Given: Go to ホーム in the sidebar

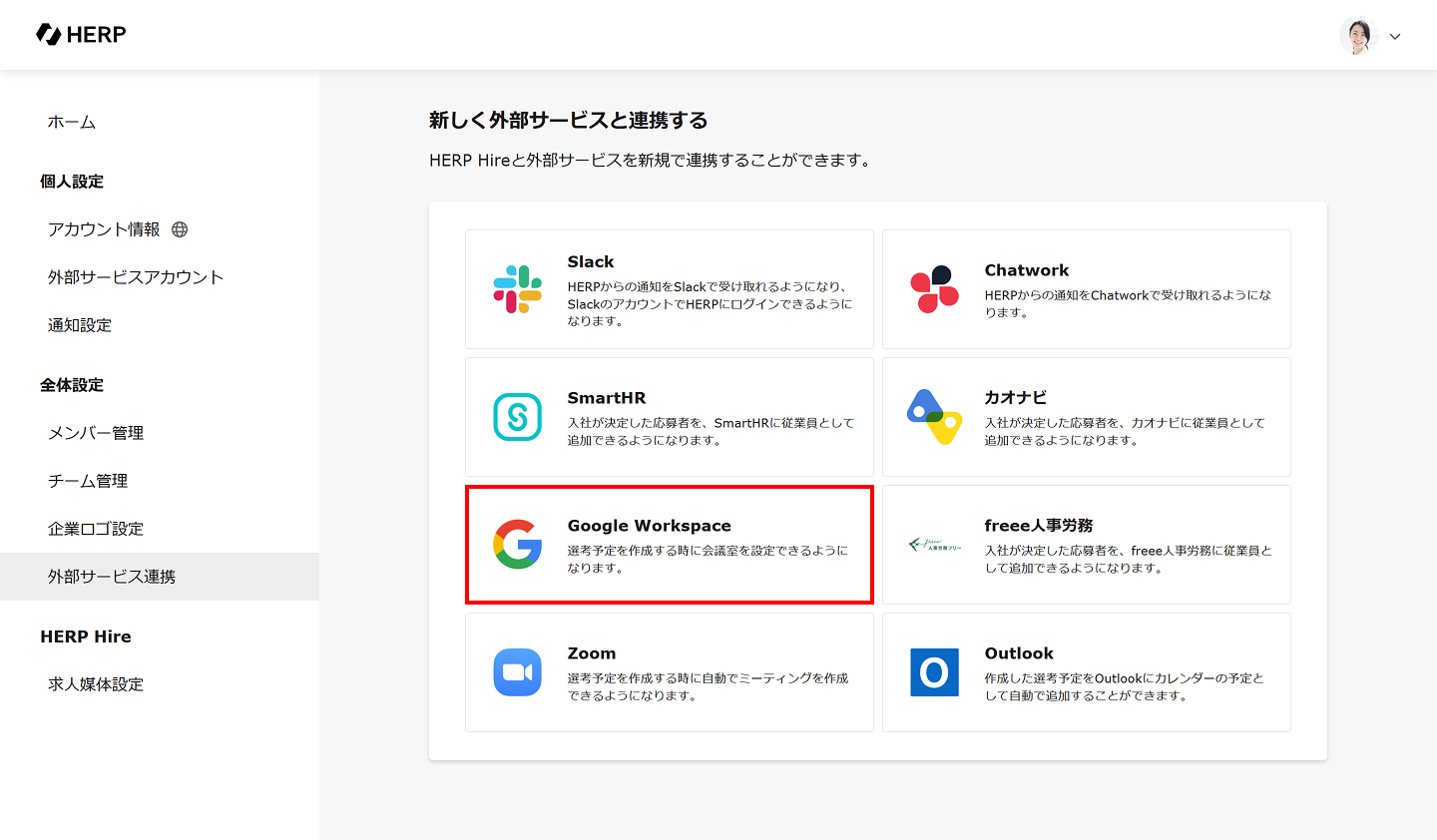Looking at the screenshot, I should [x=72, y=122].
